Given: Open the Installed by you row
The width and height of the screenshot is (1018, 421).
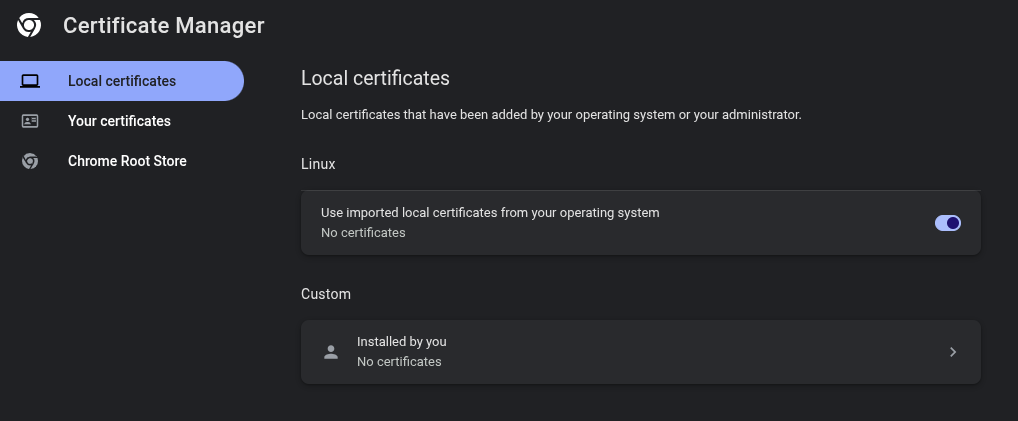Looking at the screenshot, I should click(640, 352).
